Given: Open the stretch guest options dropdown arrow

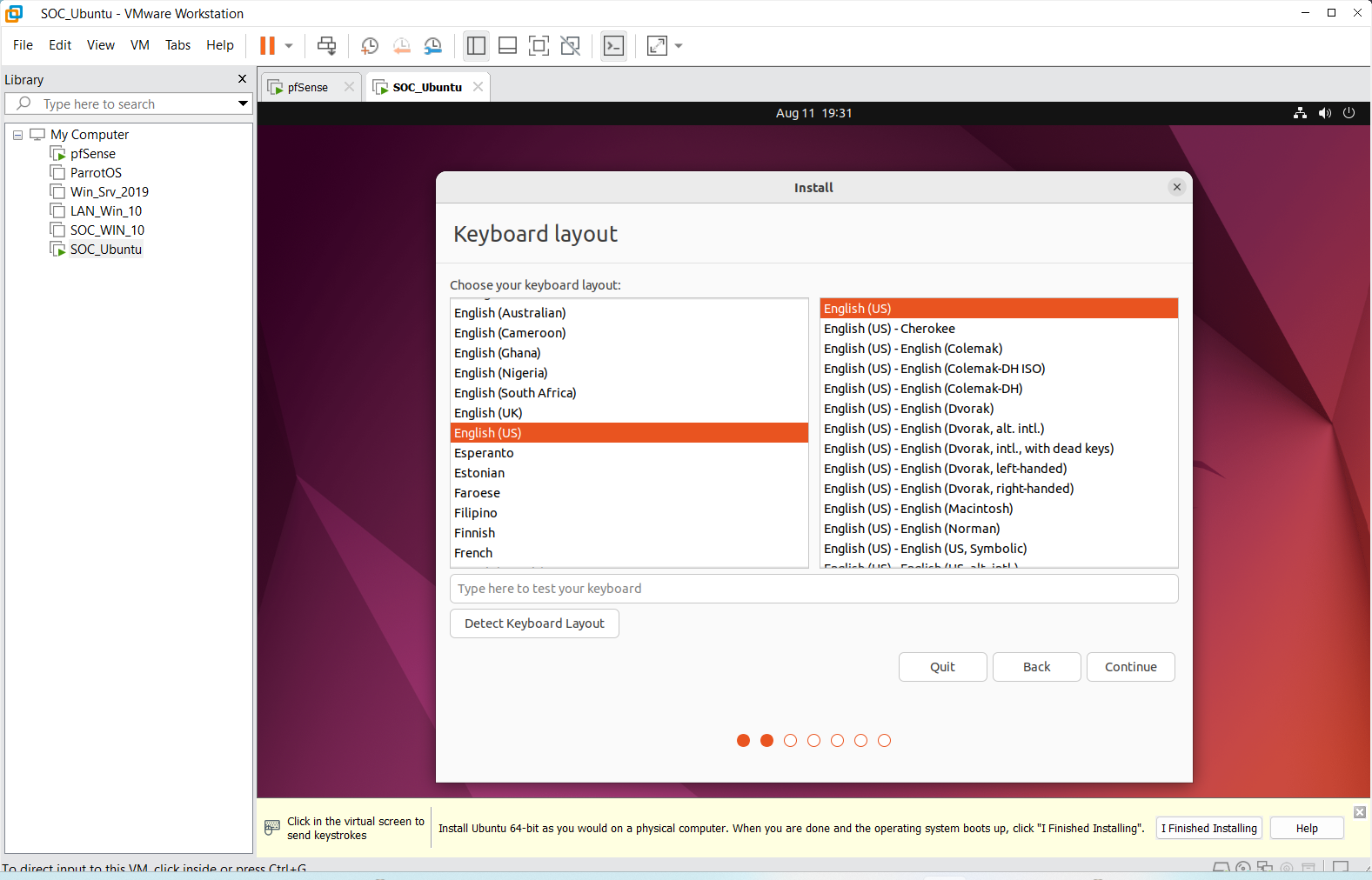Looking at the screenshot, I should click(x=679, y=46).
